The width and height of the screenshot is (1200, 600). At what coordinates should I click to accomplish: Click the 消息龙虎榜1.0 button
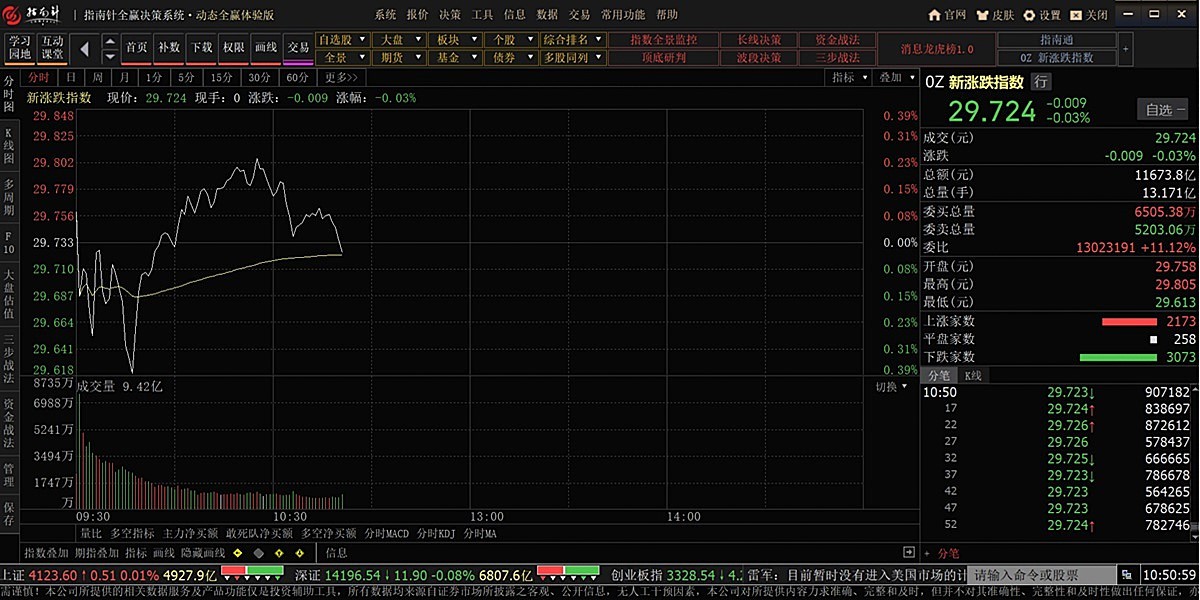click(x=936, y=49)
